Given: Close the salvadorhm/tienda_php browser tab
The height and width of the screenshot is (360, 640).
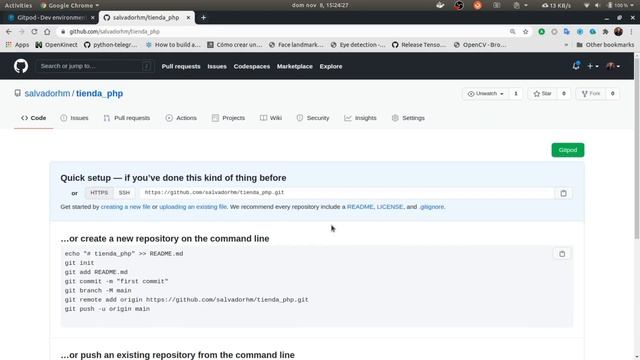Looking at the screenshot, I should tap(188, 18).
